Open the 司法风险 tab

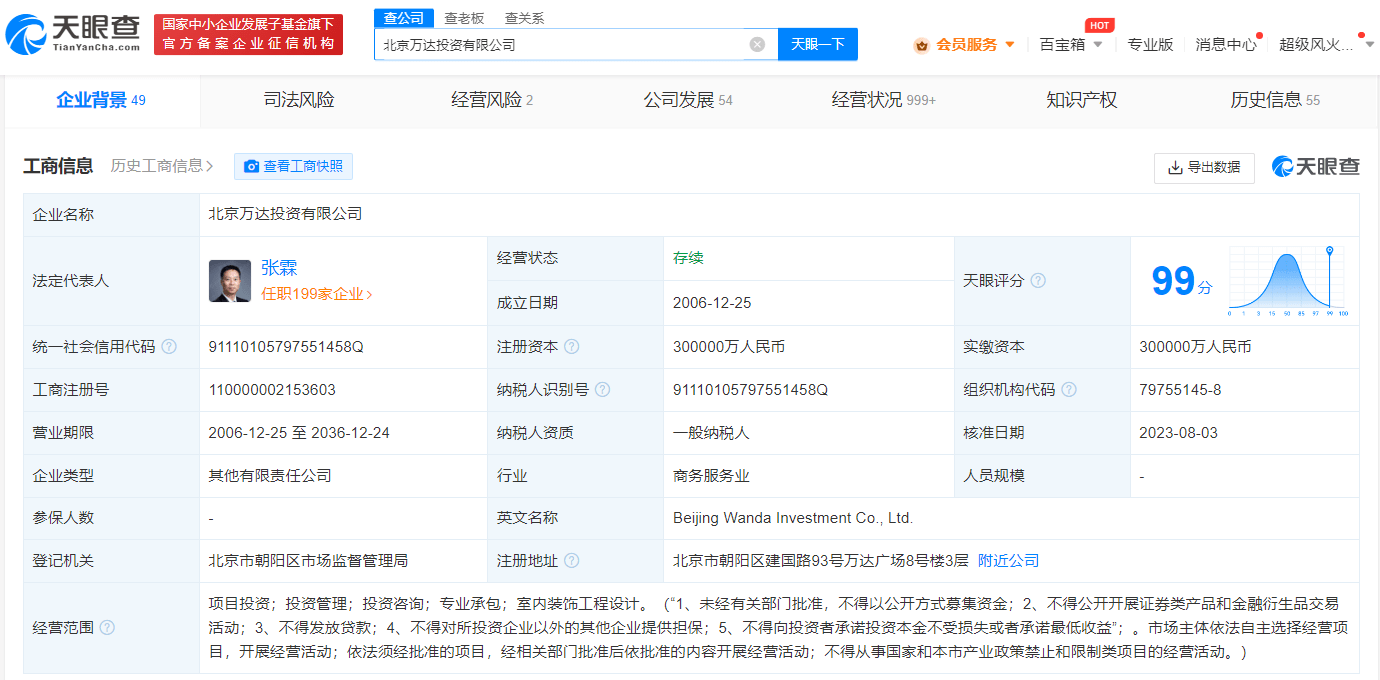299,100
